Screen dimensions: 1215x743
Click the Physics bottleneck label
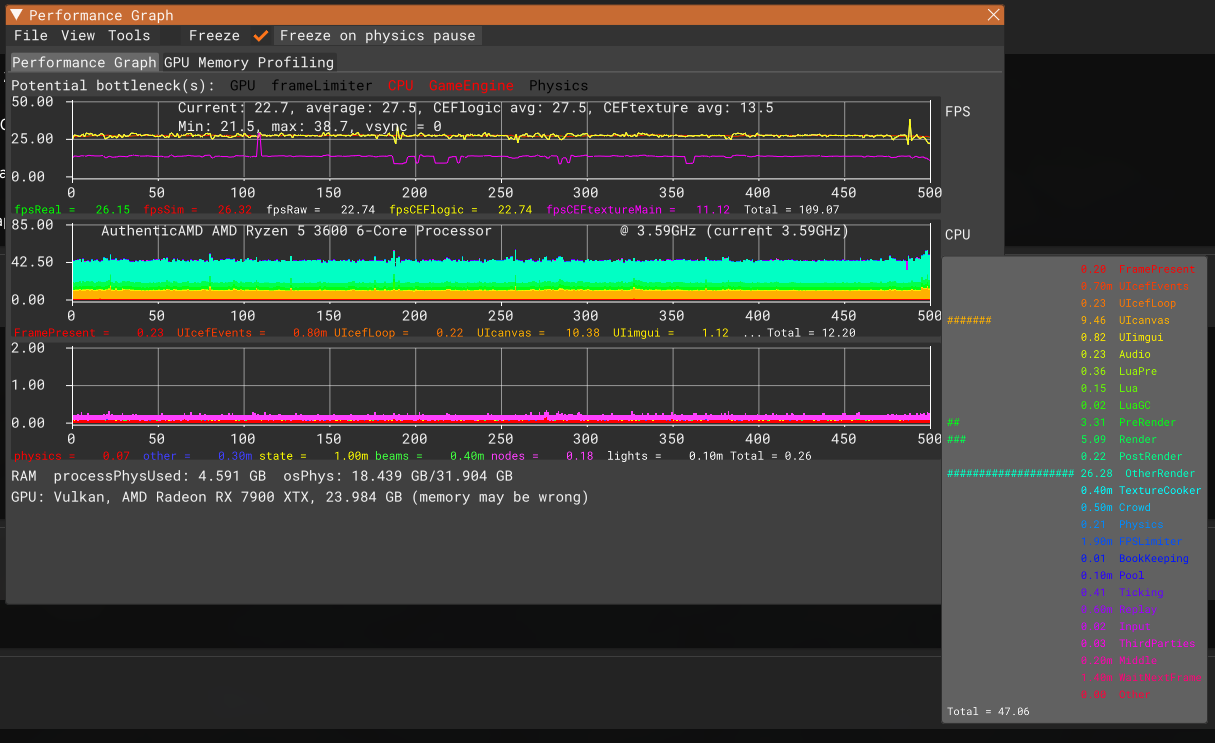click(558, 86)
